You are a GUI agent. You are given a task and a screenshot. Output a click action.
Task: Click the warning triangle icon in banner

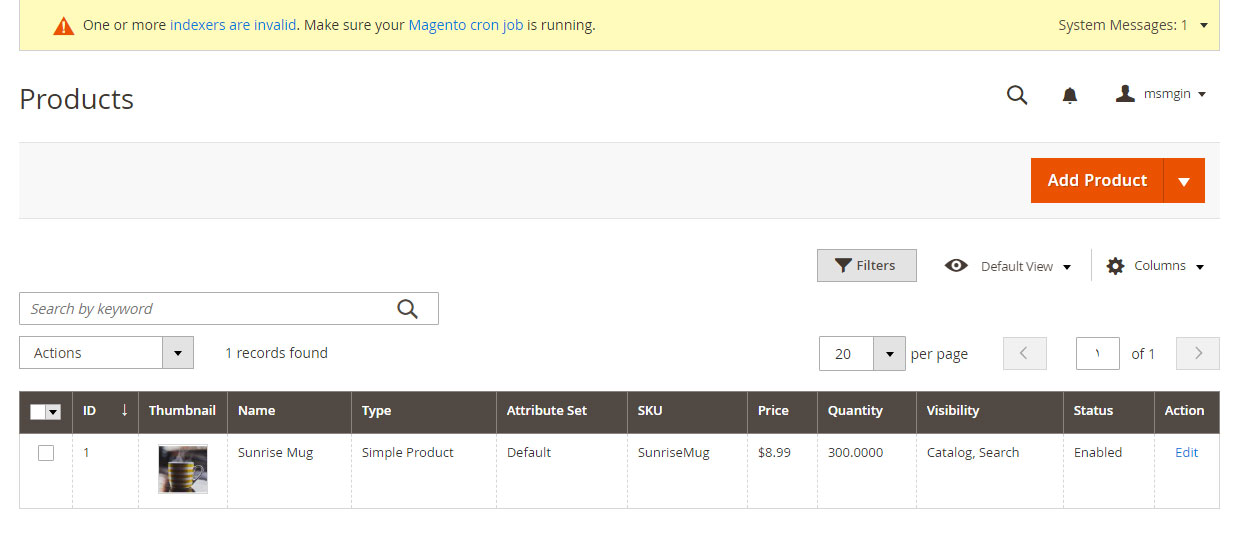point(64,26)
